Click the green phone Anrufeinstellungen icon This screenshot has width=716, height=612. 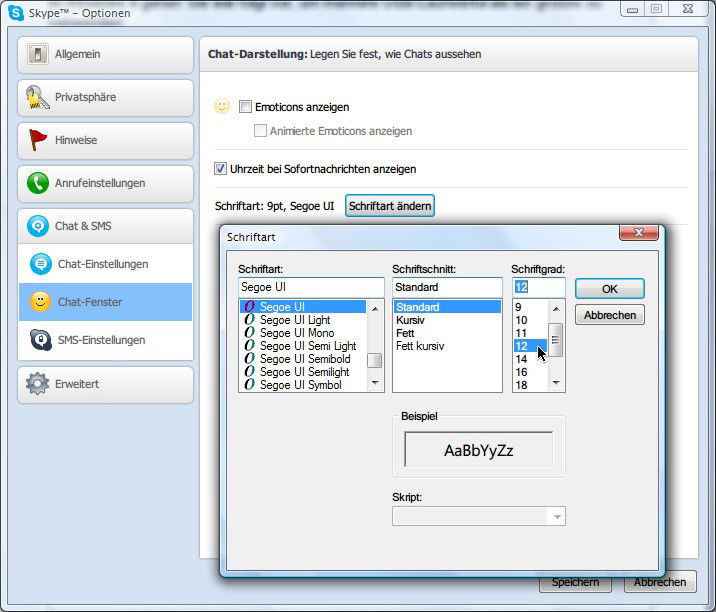pyautogui.click(x=38, y=183)
